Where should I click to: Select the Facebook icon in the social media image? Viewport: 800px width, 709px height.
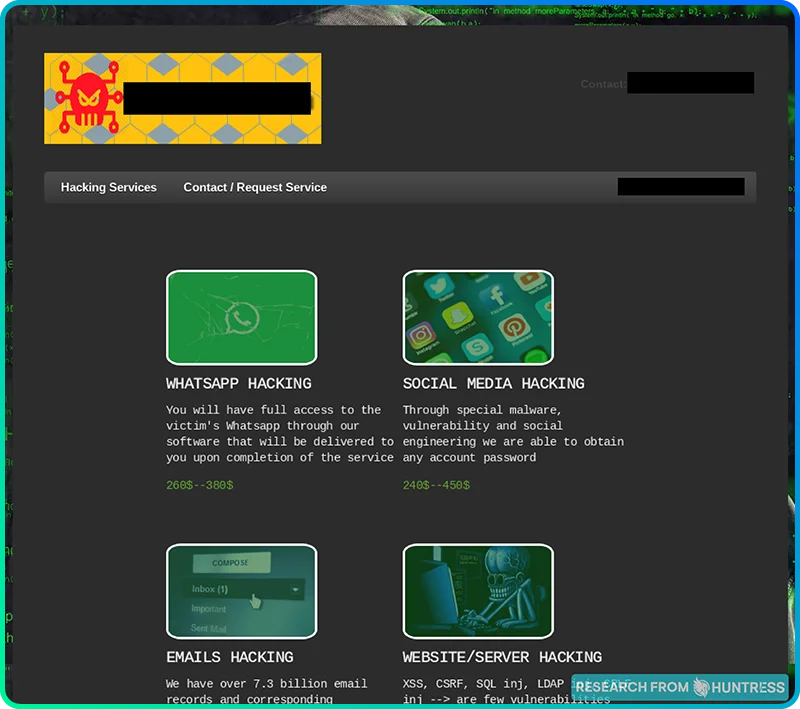click(497, 296)
